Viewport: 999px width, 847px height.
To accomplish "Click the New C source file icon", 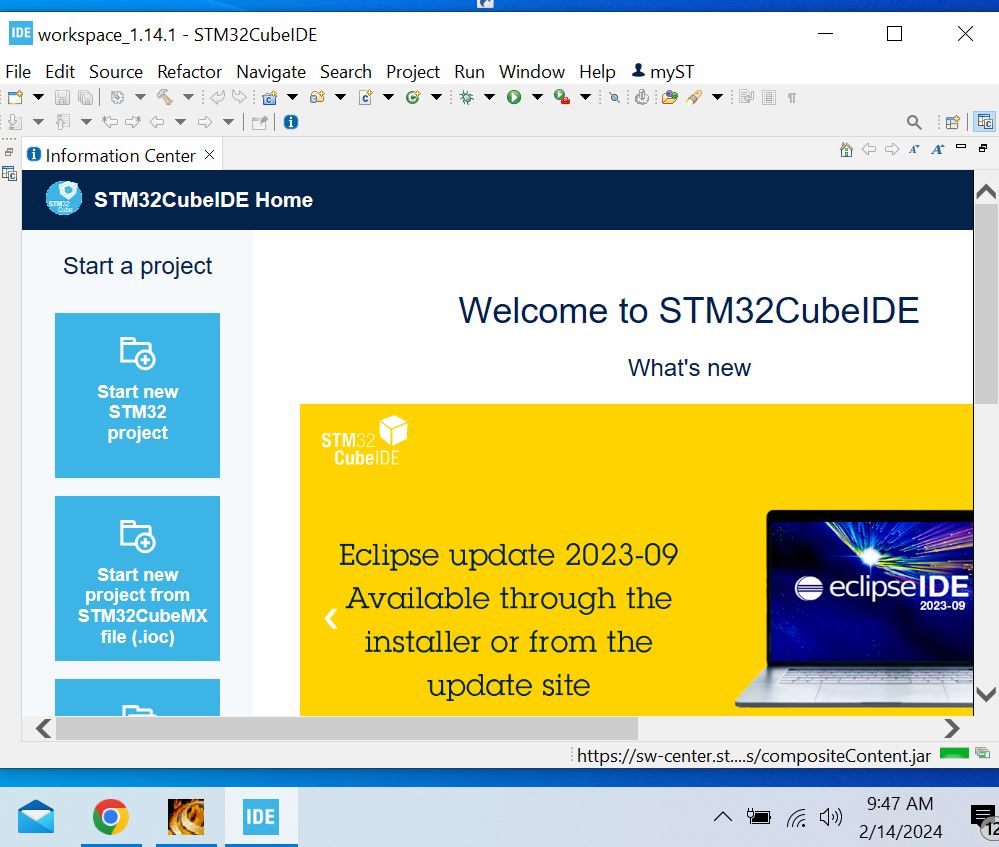I will [366, 98].
